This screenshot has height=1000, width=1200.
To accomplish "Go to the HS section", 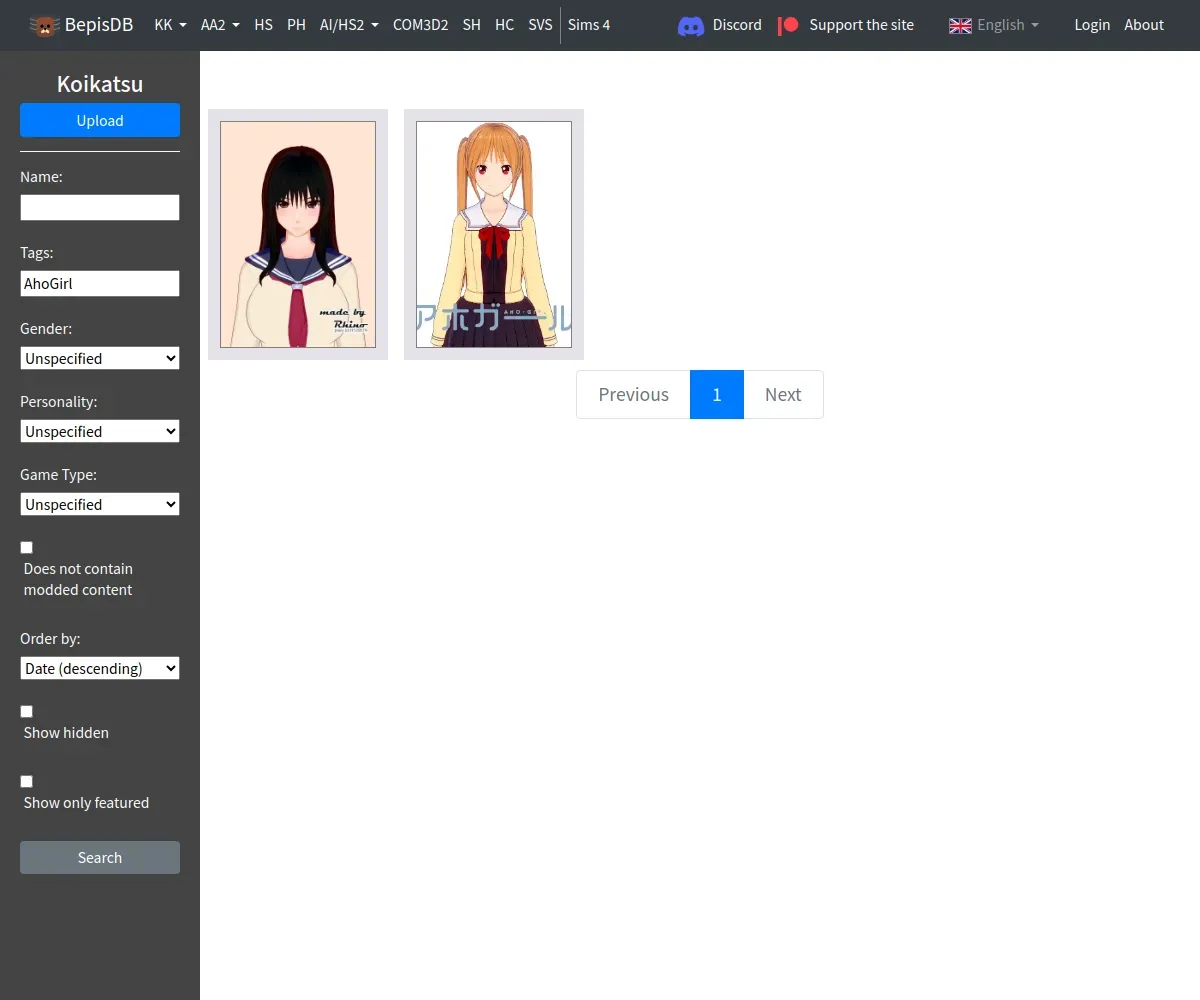I will click(x=263, y=25).
